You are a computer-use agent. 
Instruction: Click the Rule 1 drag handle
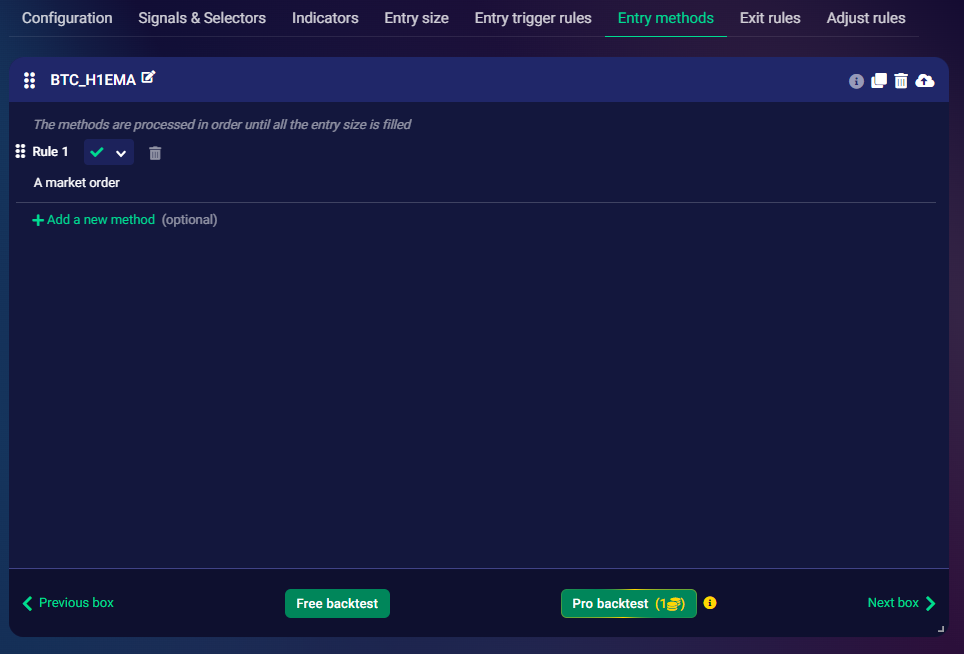tap(20, 151)
